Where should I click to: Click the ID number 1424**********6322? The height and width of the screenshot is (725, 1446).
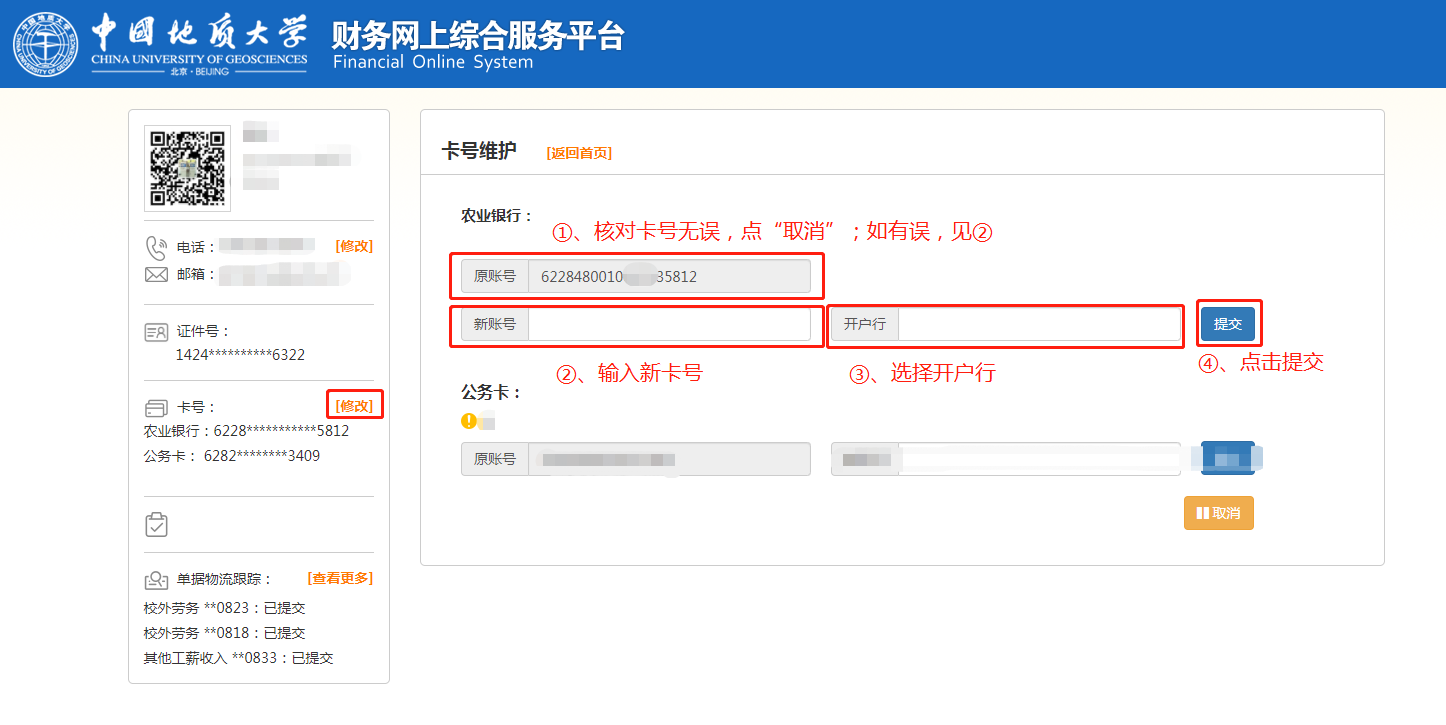(240, 355)
